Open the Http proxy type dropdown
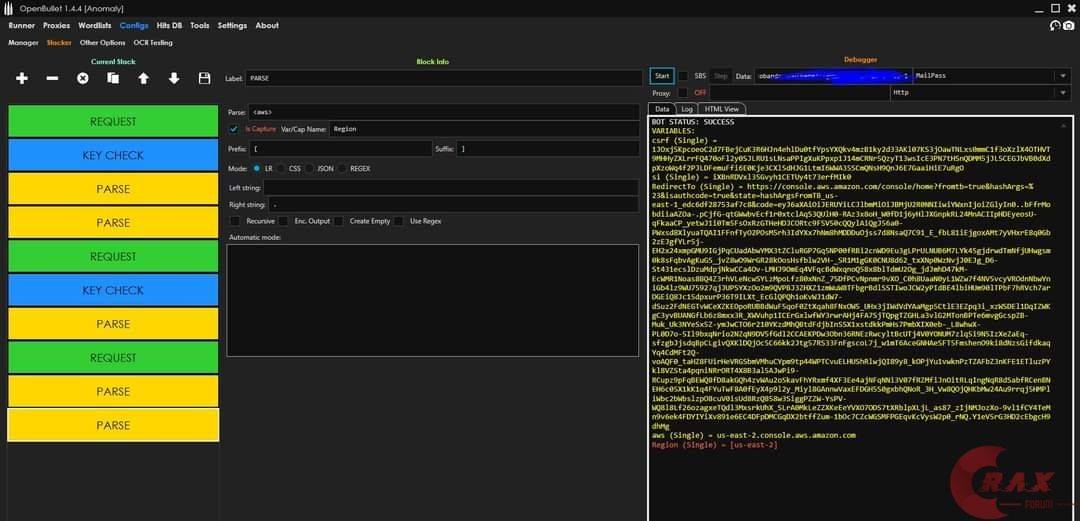 980,92
